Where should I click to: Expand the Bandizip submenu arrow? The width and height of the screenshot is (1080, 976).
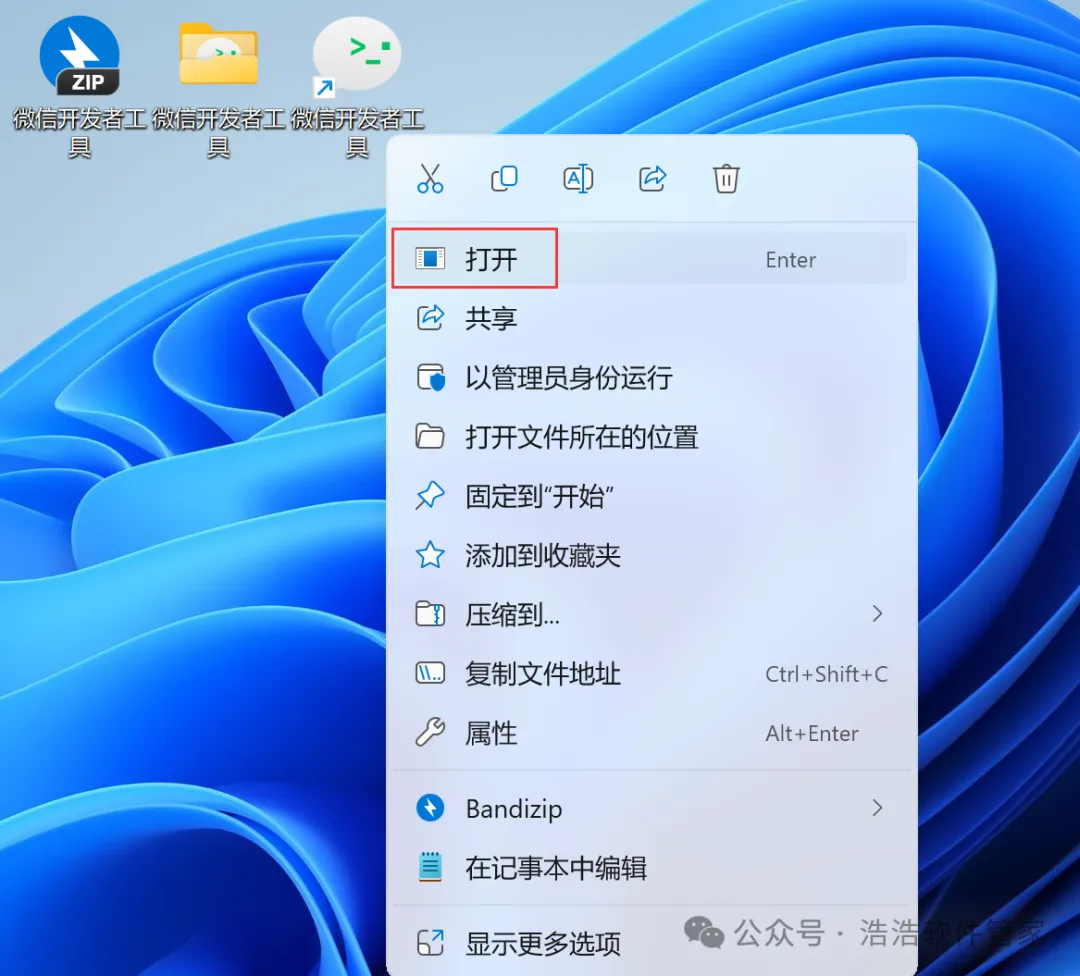[877, 808]
